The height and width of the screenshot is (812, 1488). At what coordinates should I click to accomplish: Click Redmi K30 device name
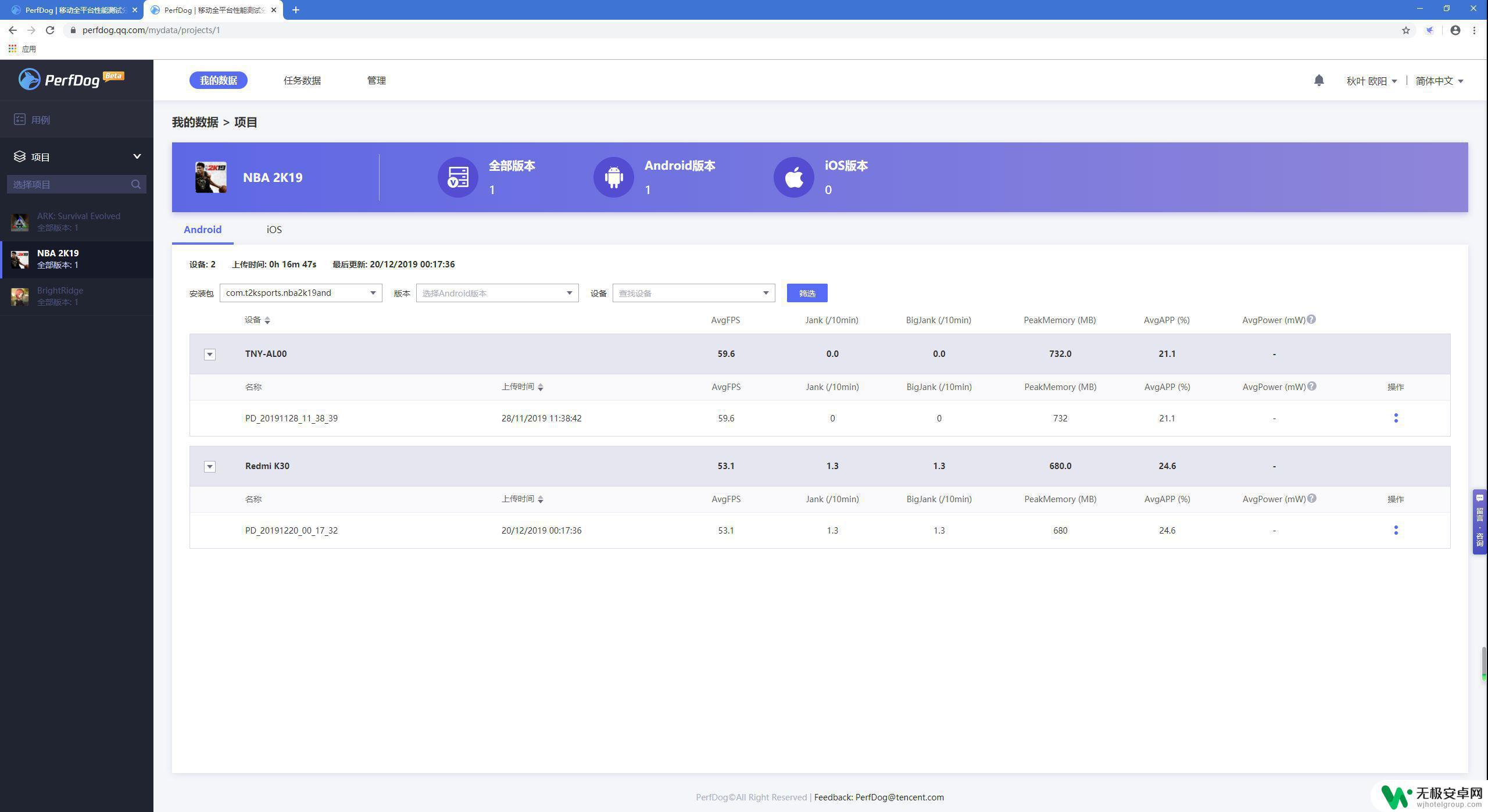pyautogui.click(x=267, y=466)
